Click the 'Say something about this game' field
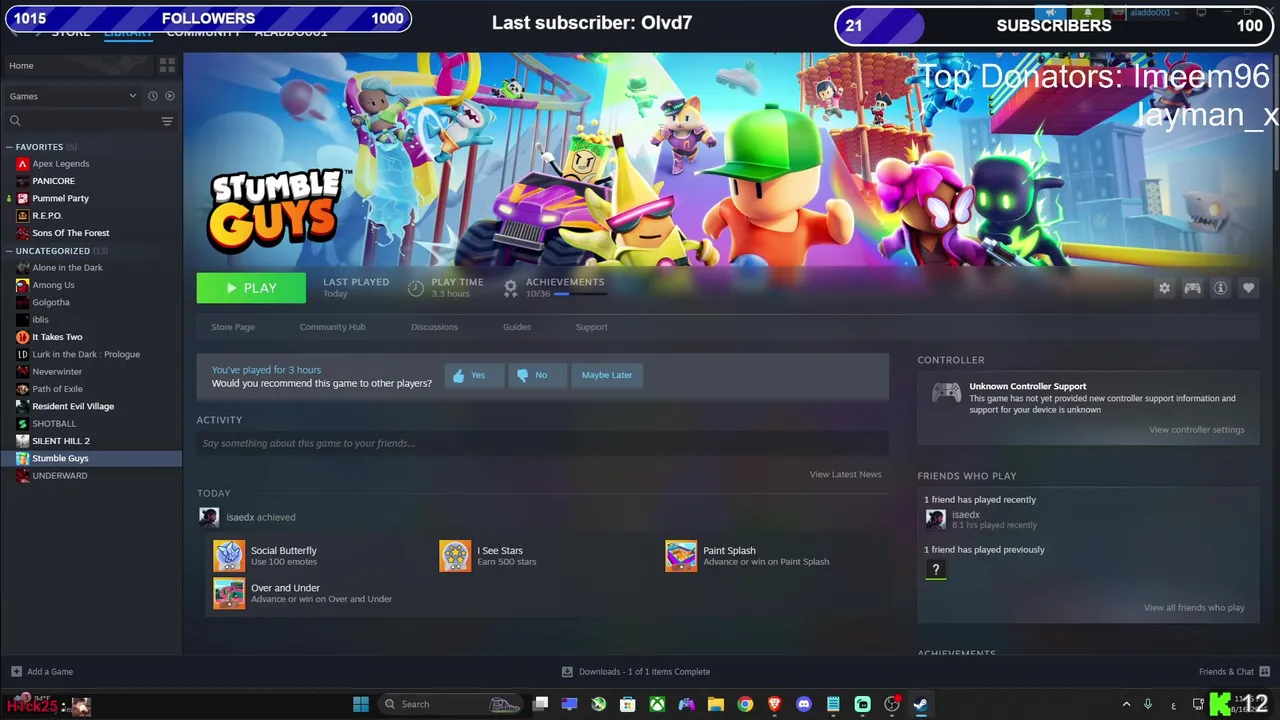Screen dimensions: 1280x720 pos(542,443)
